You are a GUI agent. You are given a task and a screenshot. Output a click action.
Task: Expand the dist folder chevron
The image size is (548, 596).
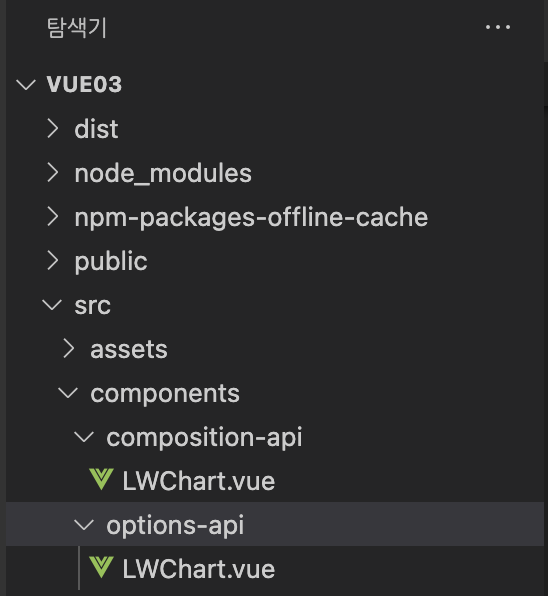(52, 128)
